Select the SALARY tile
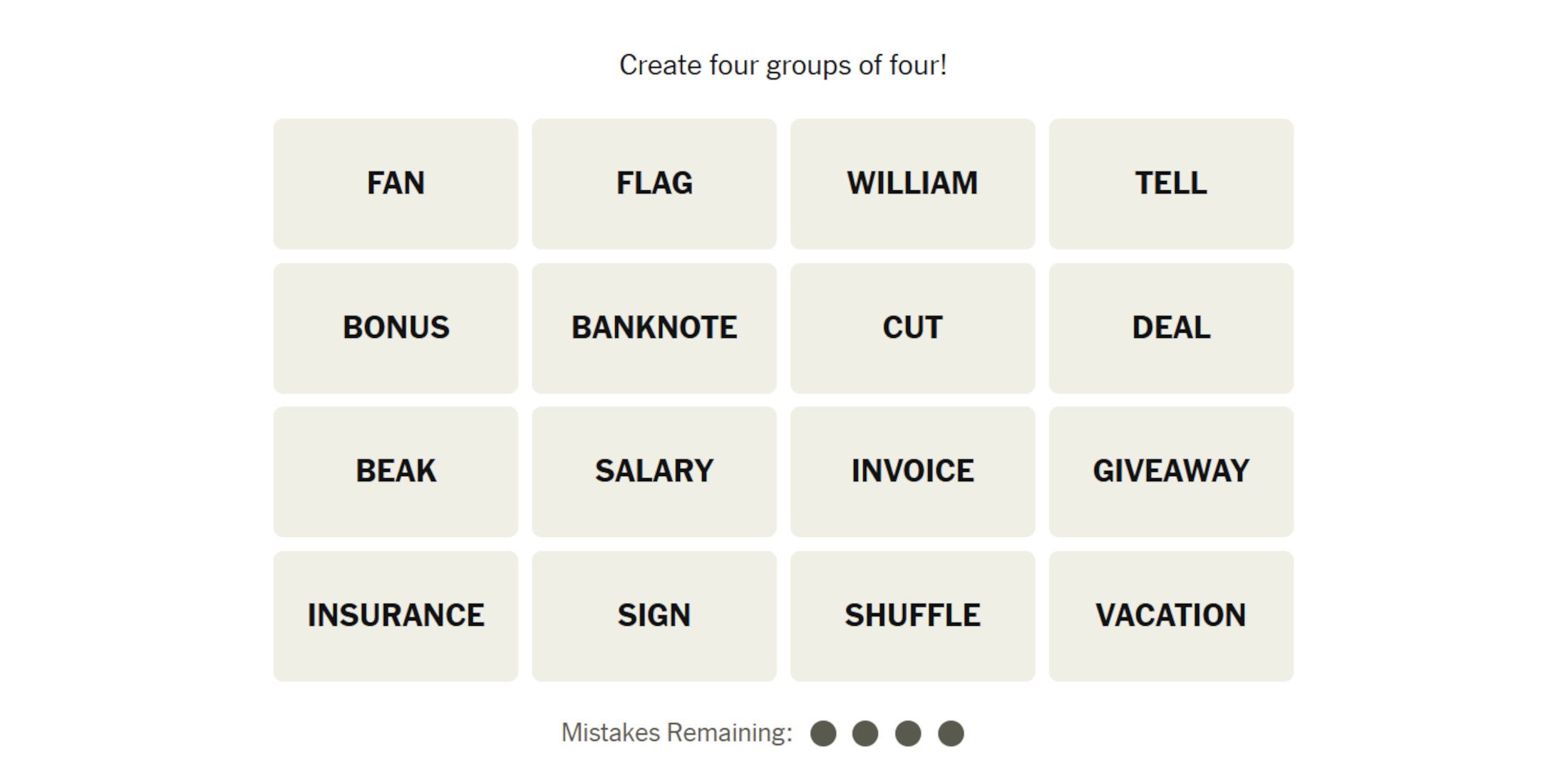This screenshot has height=784, width=1568. [x=655, y=470]
